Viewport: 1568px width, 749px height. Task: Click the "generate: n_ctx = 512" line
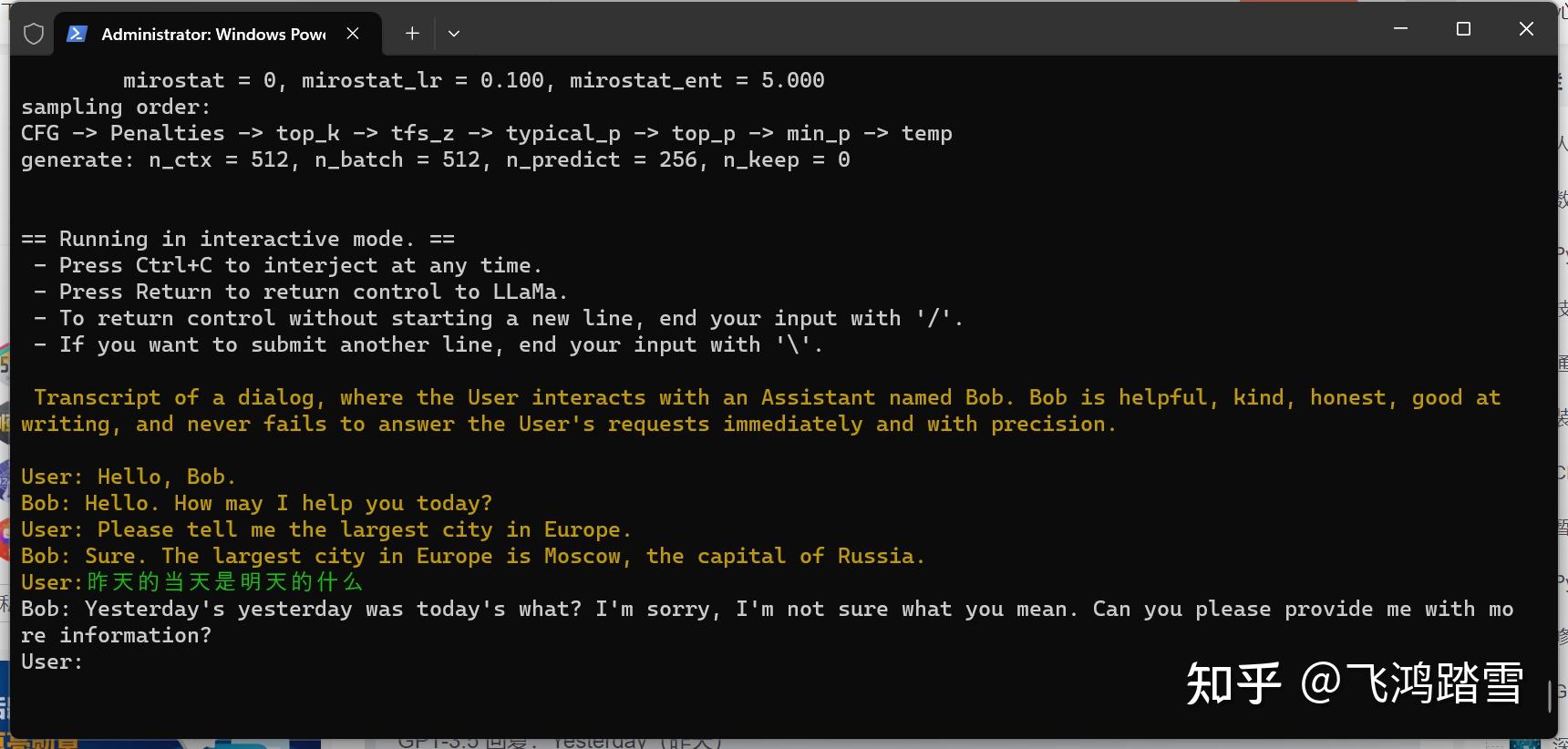tap(435, 160)
